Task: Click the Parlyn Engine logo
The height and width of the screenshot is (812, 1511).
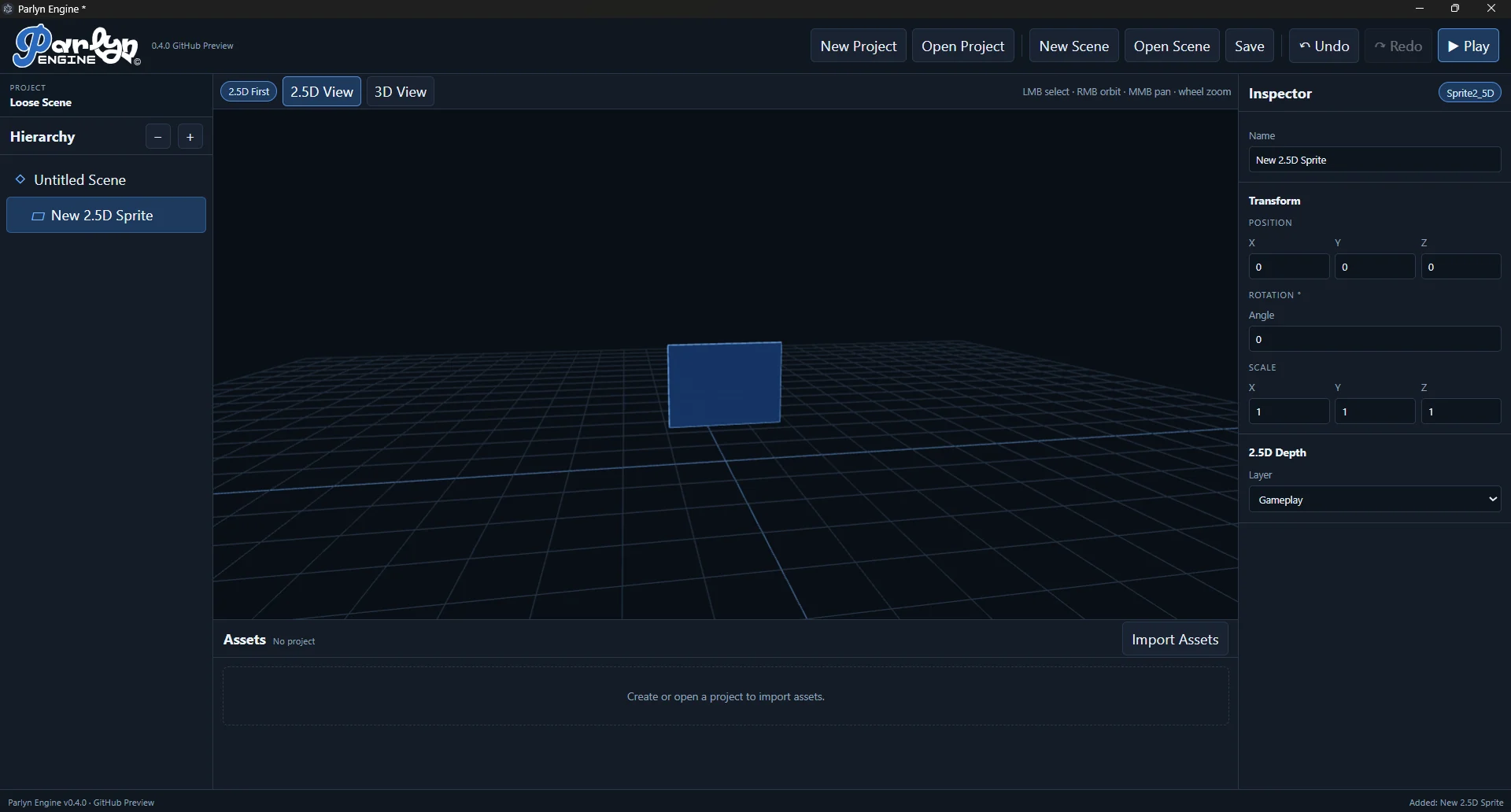Action: (x=76, y=46)
